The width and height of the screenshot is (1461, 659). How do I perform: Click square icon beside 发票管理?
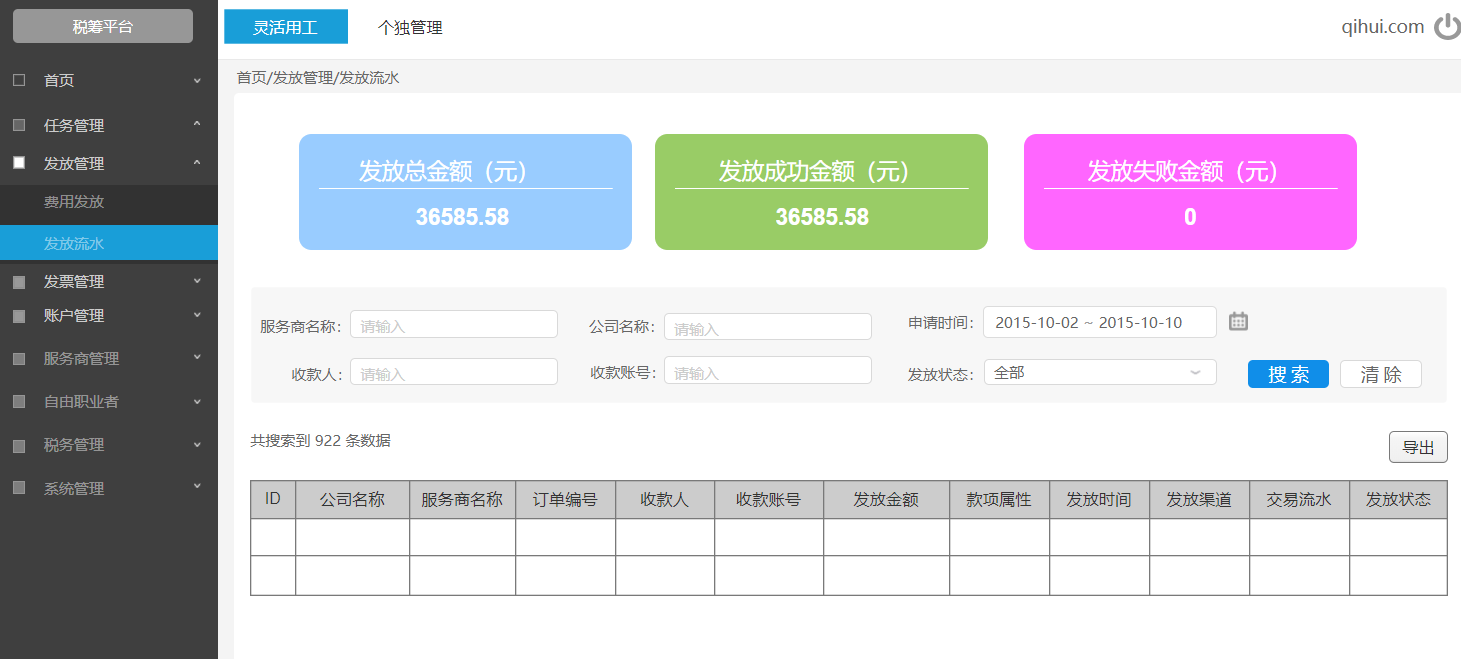(19, 282)
